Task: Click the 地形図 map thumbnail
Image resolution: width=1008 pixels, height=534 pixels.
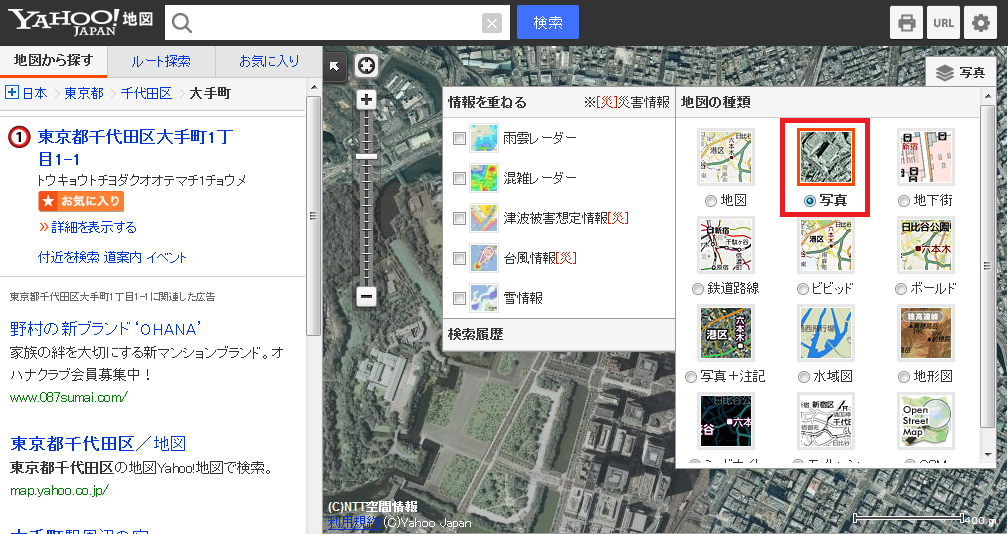Action: coord(926,333)
